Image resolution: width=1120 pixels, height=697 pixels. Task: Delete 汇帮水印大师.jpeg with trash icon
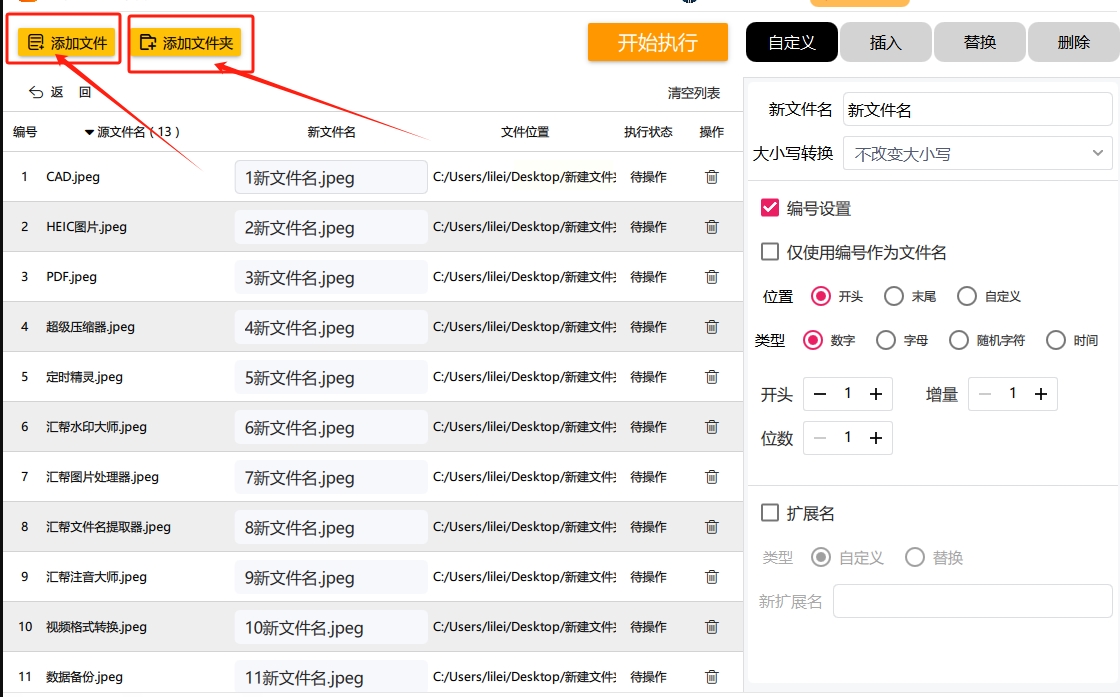click(x=711, y=427)
